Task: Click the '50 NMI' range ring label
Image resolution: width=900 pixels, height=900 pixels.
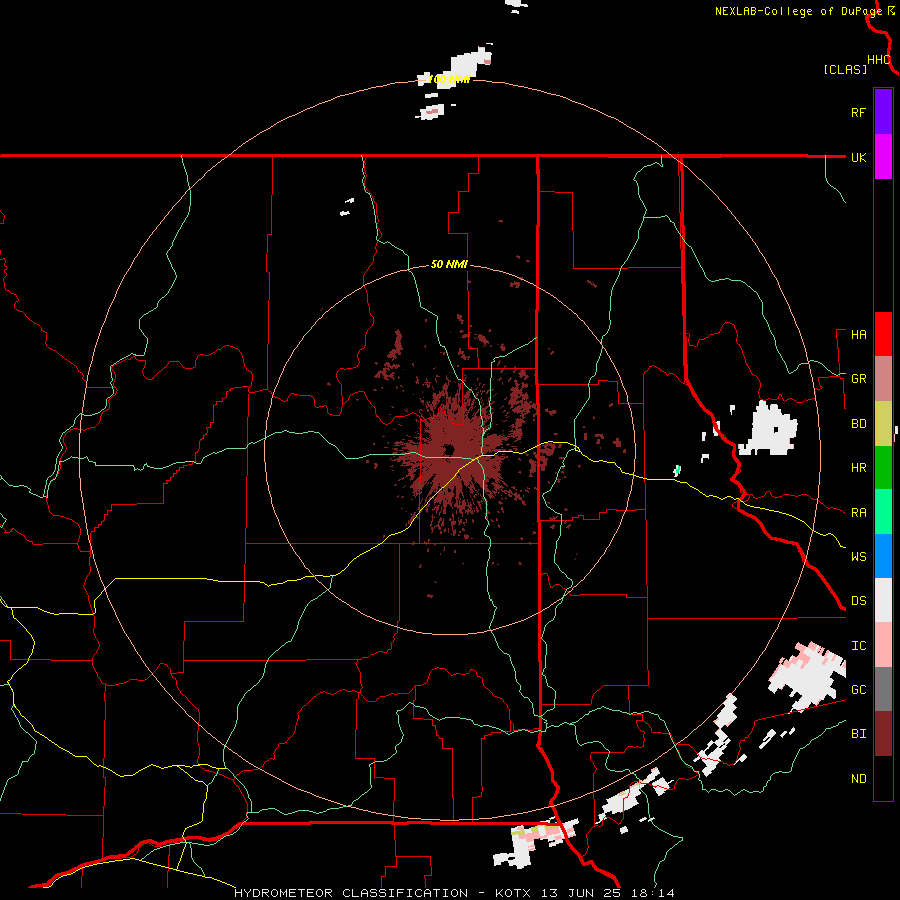Action: coord(449,265)
